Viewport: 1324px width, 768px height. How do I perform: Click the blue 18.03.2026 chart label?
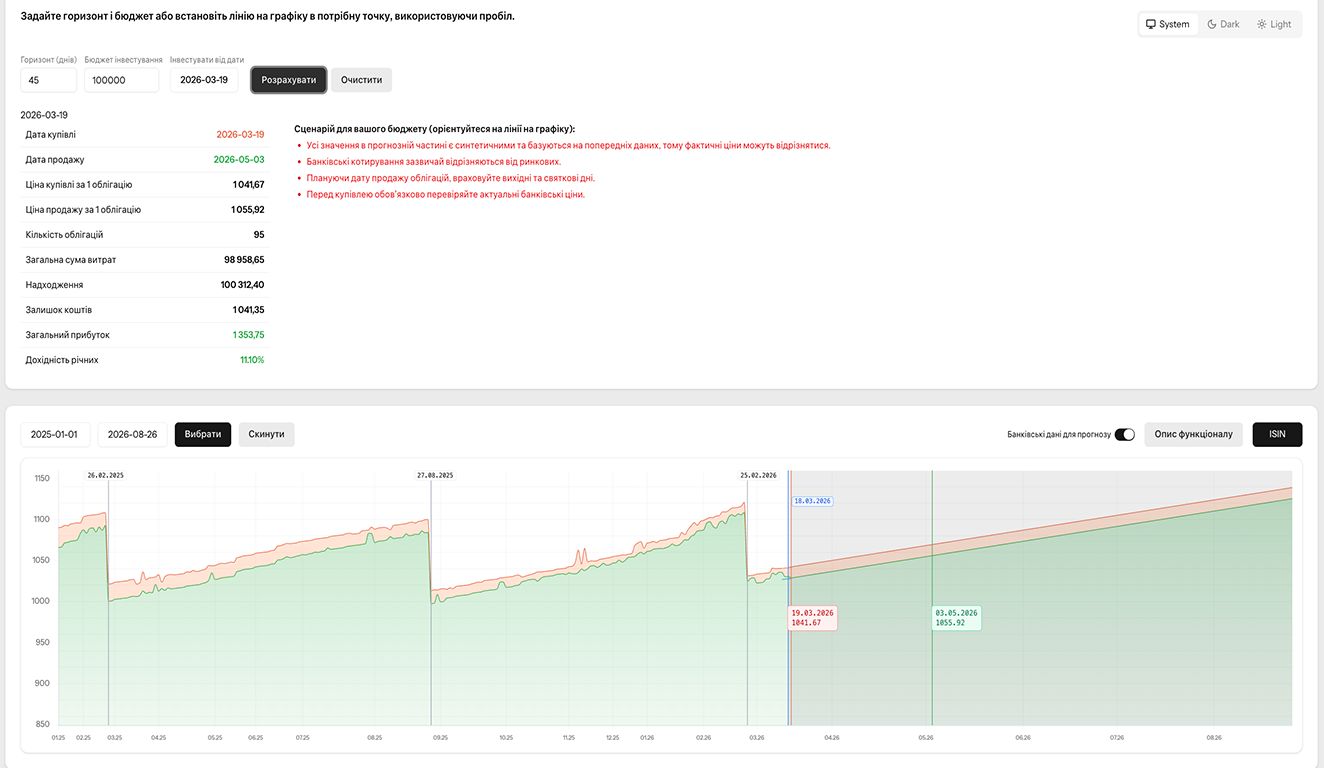click(x=813, y=498)
